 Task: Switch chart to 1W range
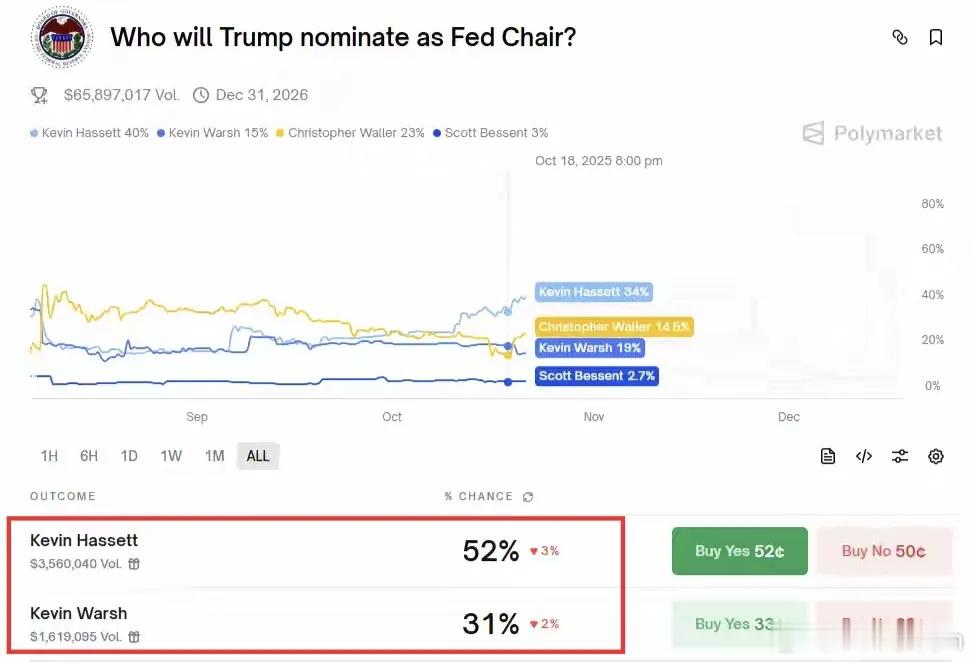(171, 456)
